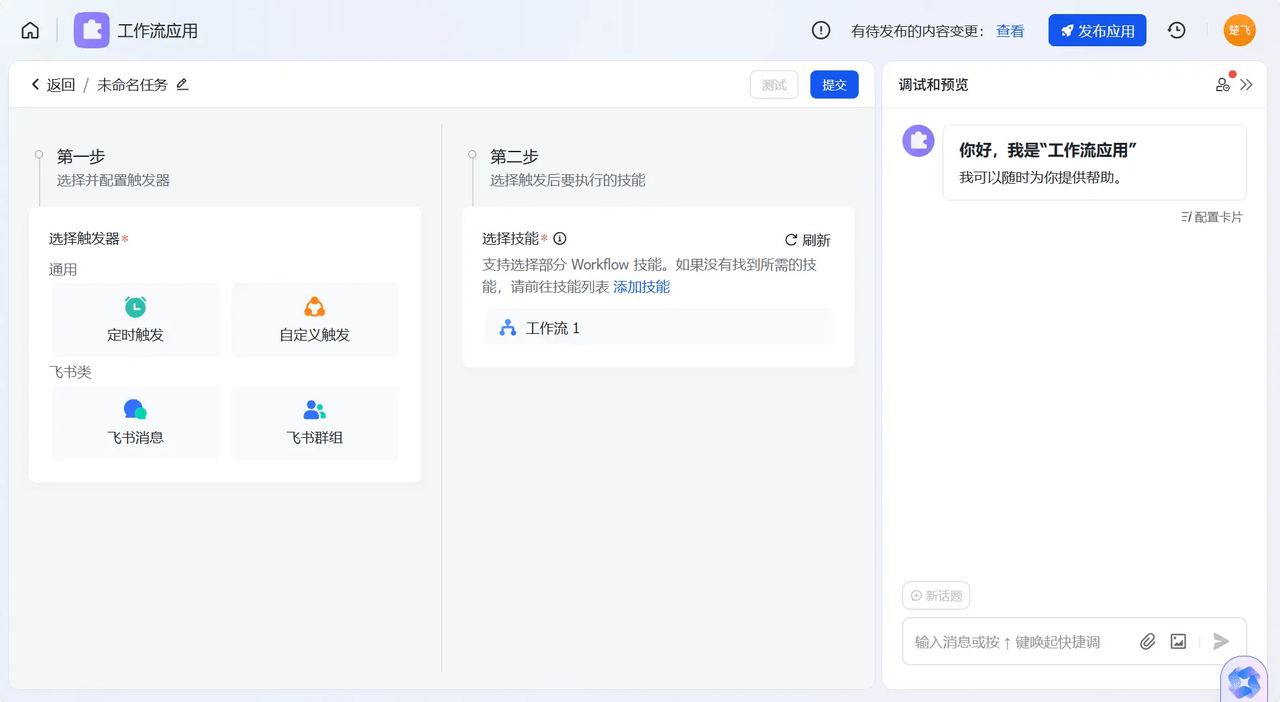Click the bot avatar in chat
The width and height of the screenshot is (1280, 702).
pos(918,141)
